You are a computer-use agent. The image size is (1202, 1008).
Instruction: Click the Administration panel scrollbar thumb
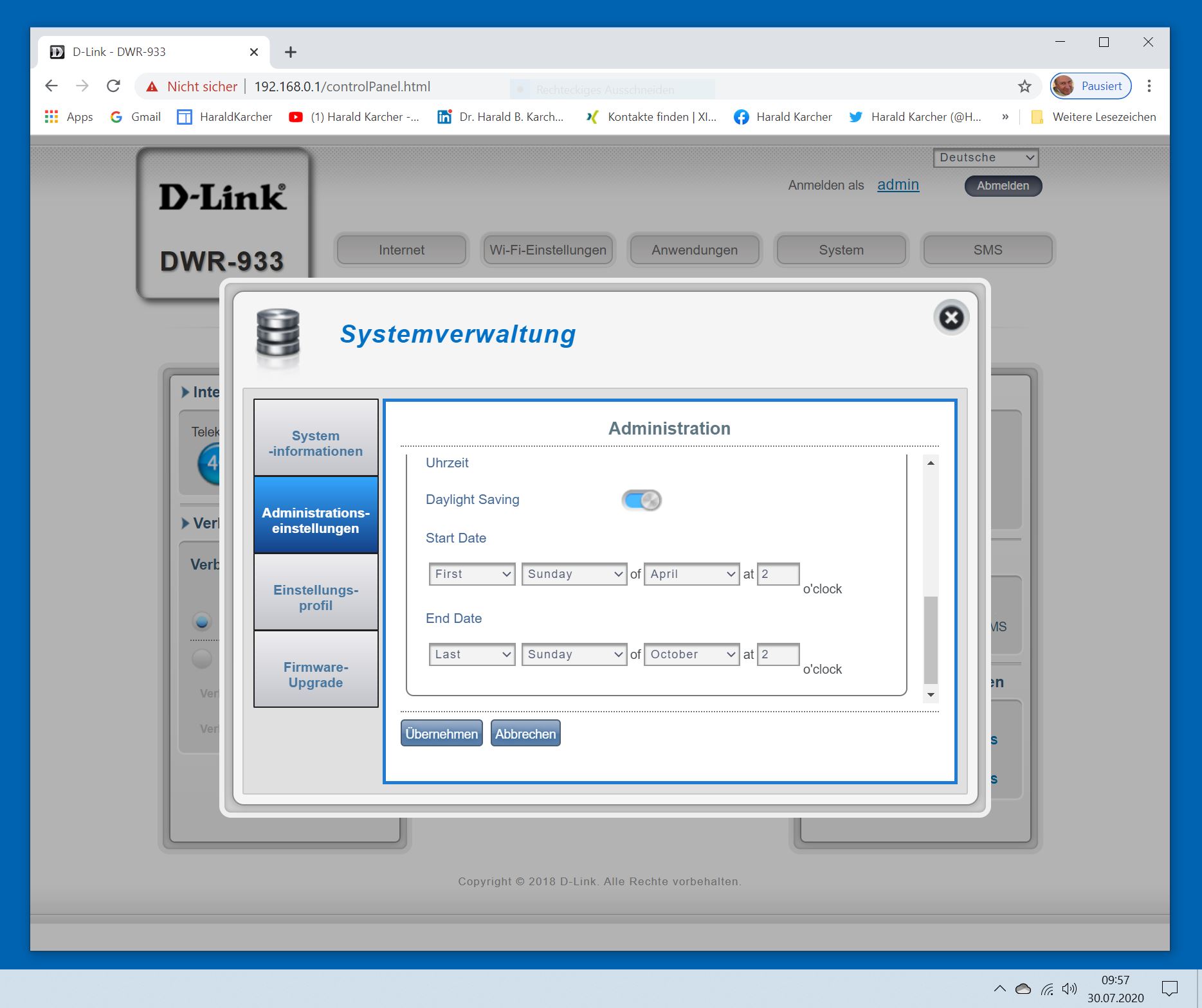tap(931, 640)
